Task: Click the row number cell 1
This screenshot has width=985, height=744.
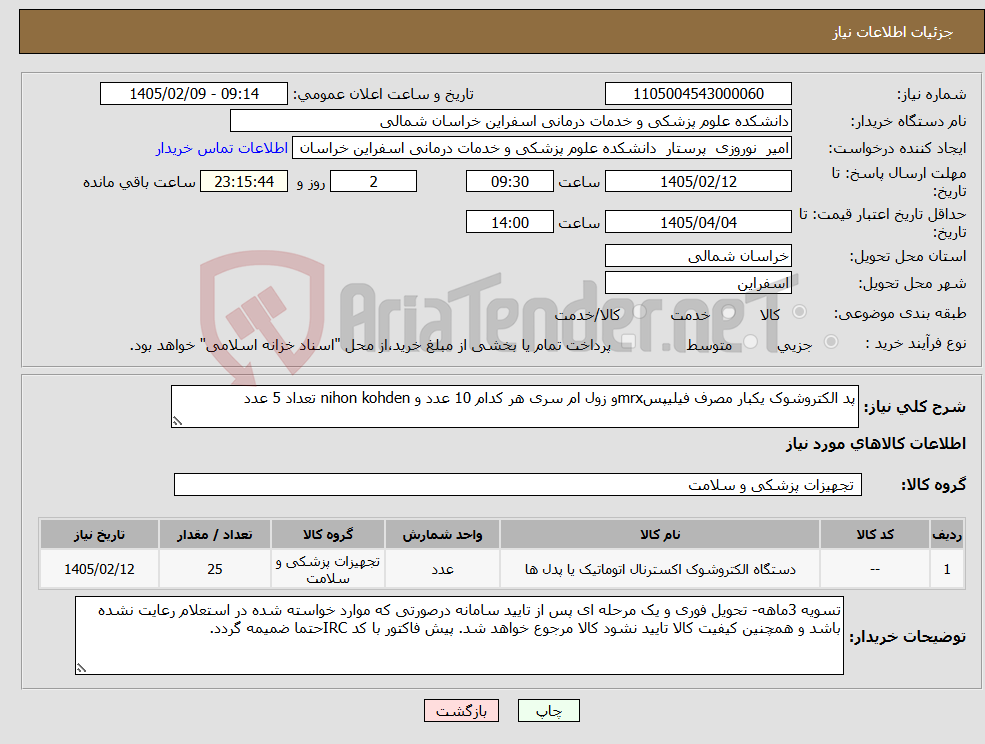Action: click(x=947, y=569)
